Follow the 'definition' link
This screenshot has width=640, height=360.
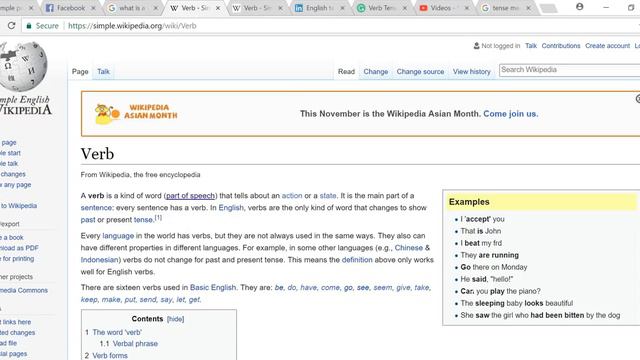(x=357, y=260)
